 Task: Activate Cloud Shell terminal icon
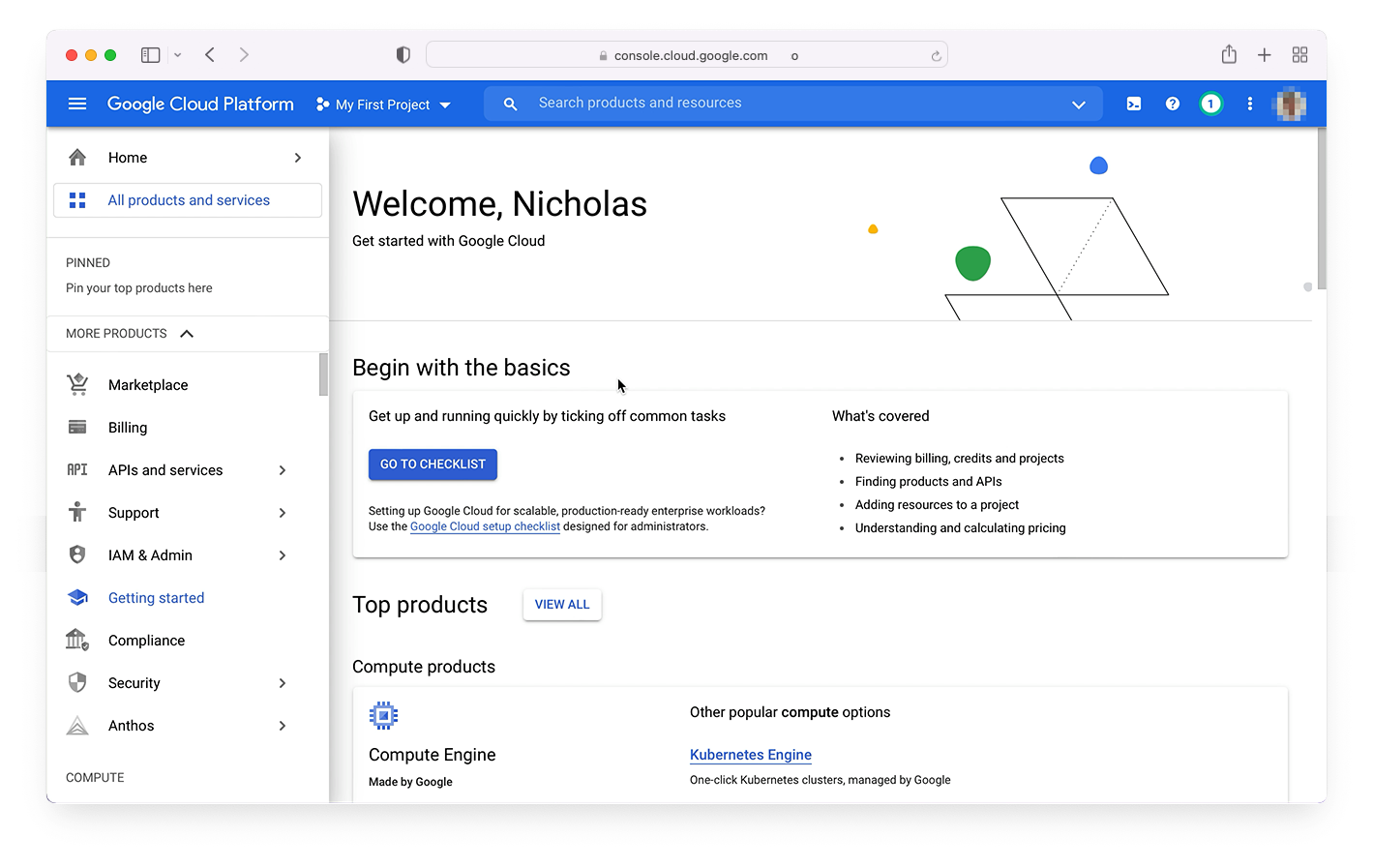(x=1134, y=104)
